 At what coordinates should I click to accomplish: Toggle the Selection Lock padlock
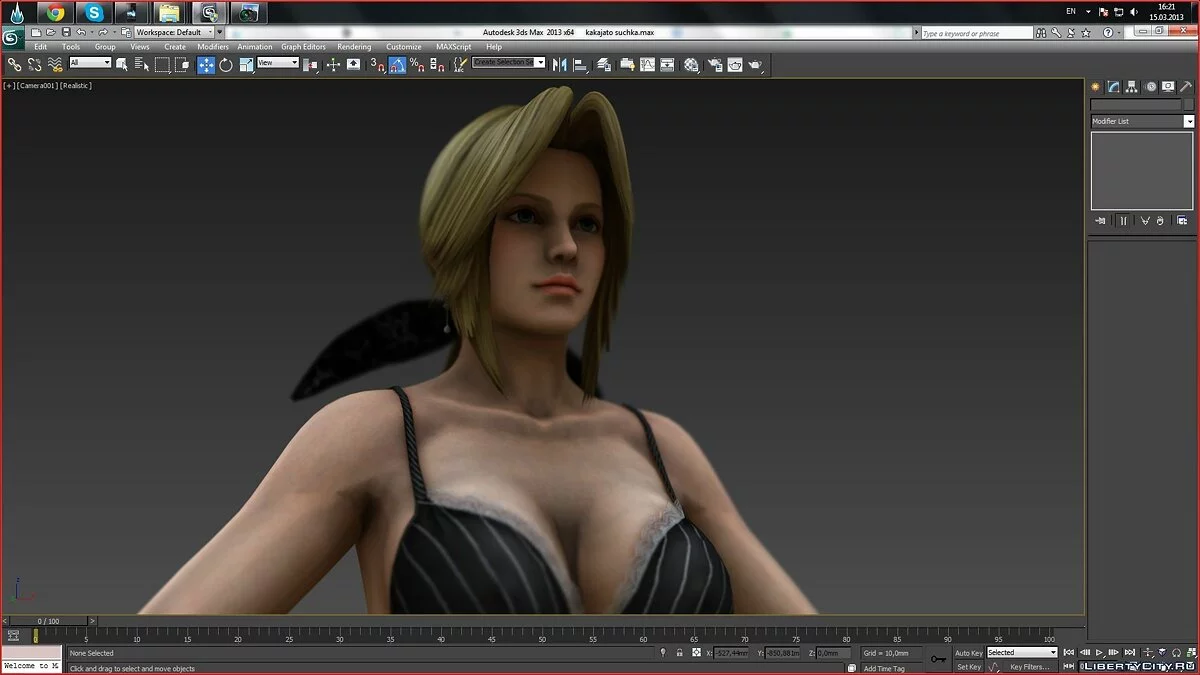[x=680, y=653]
